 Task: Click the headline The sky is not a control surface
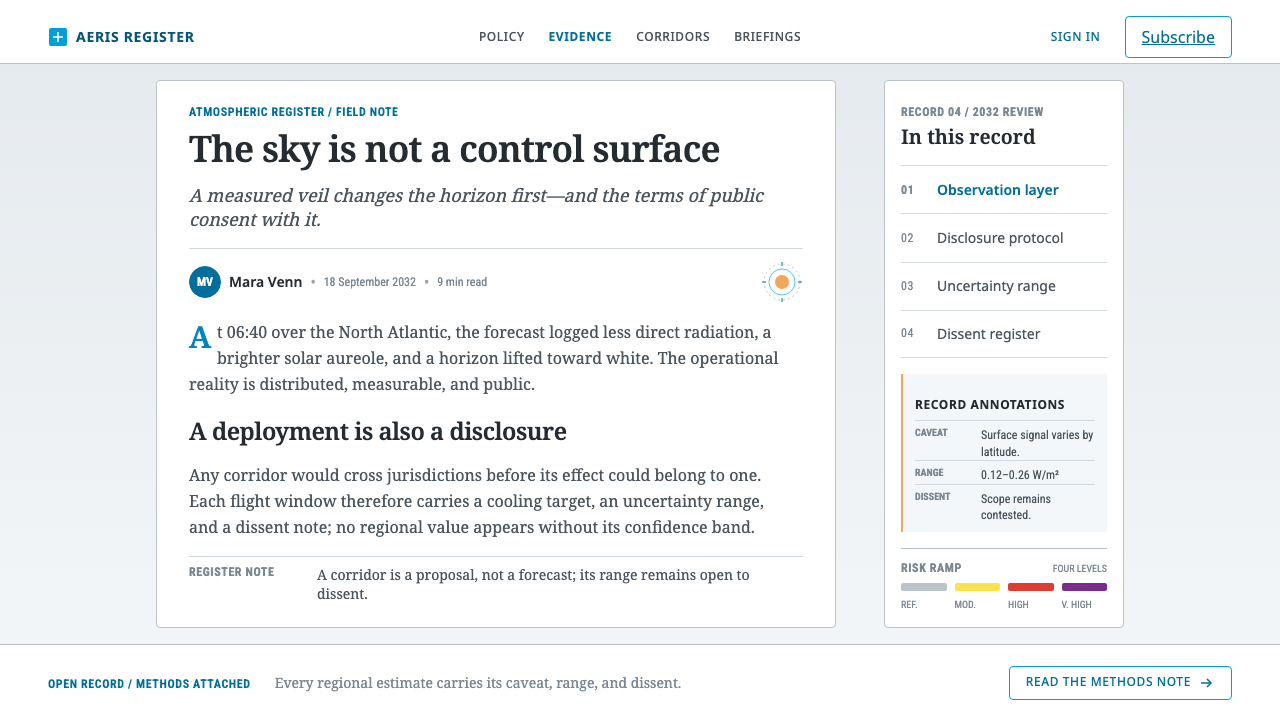[x=455, y=149]
